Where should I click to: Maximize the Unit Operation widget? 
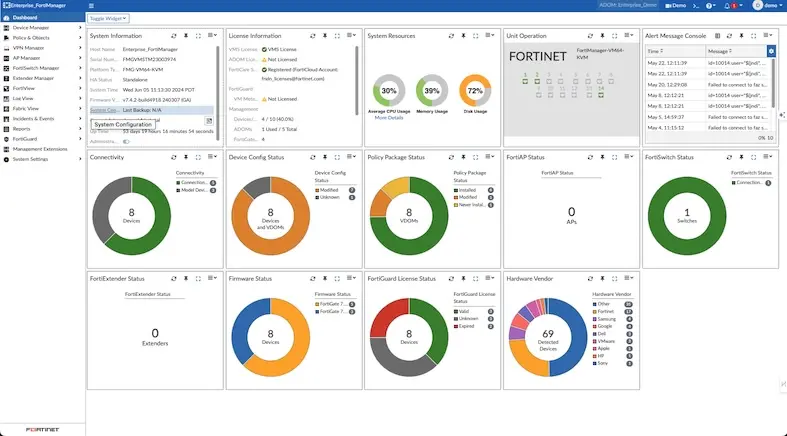(x=614, y=36)
